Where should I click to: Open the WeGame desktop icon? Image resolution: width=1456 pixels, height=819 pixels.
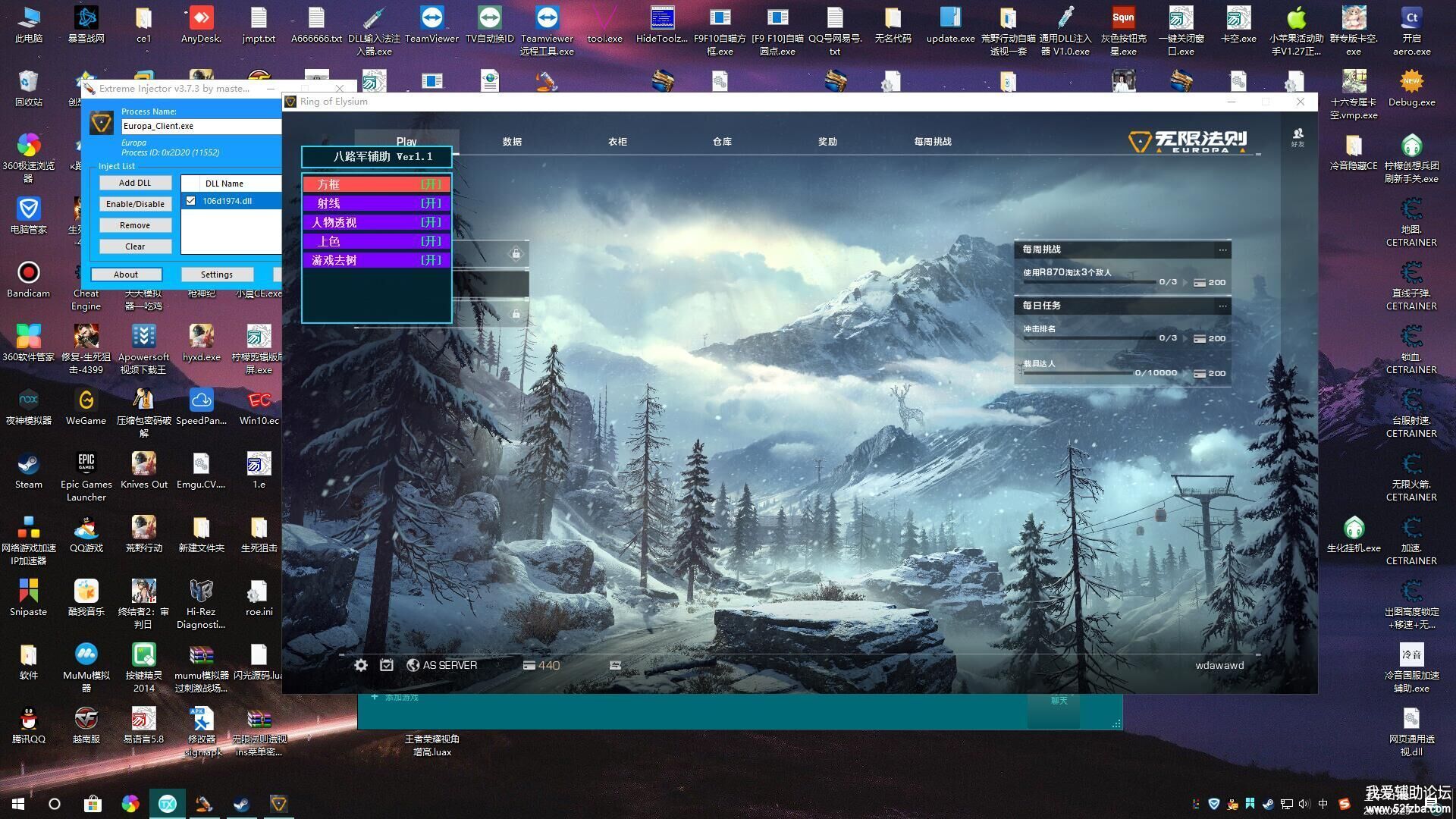point(86,406)
